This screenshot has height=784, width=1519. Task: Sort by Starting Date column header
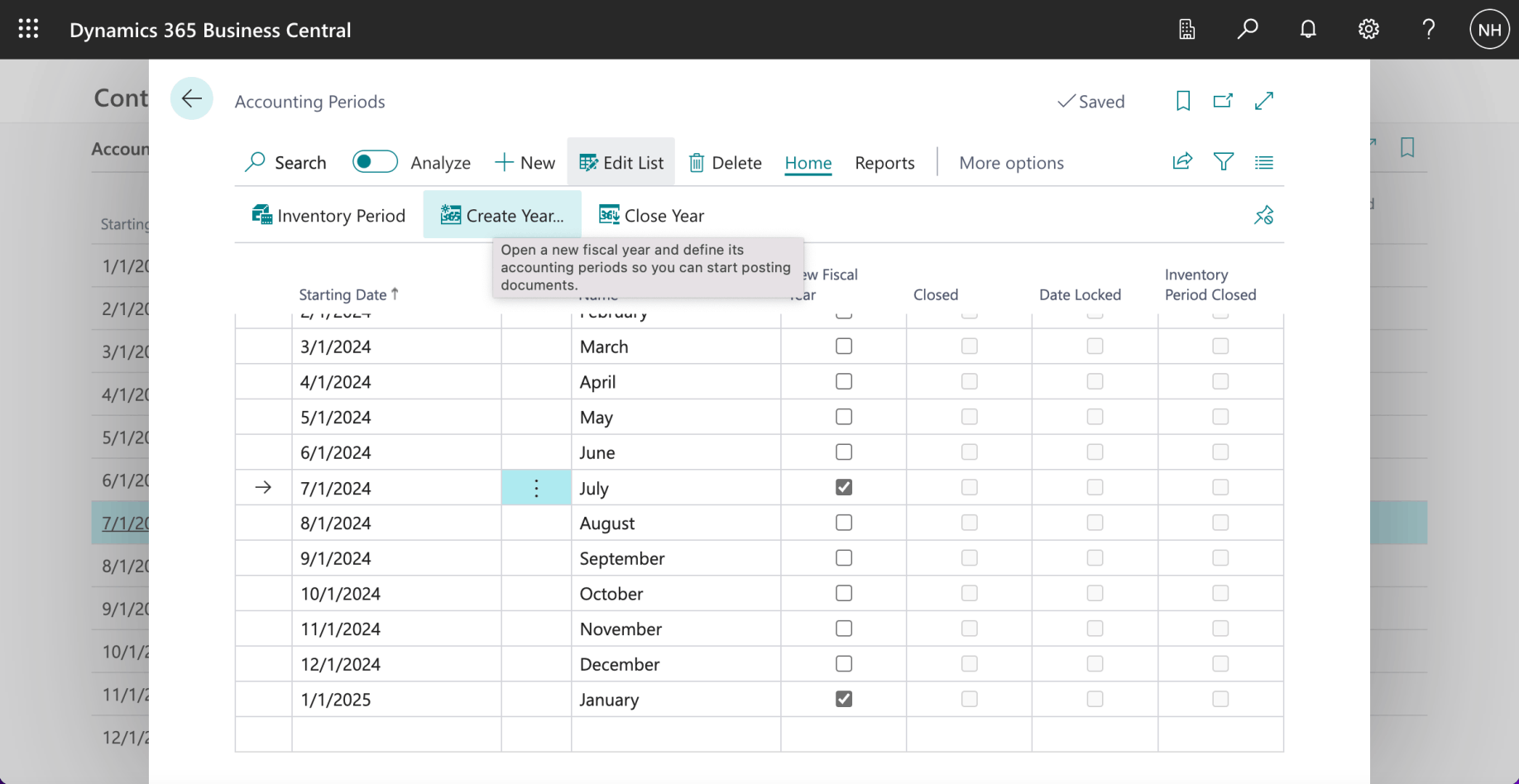tap(343, 295)
